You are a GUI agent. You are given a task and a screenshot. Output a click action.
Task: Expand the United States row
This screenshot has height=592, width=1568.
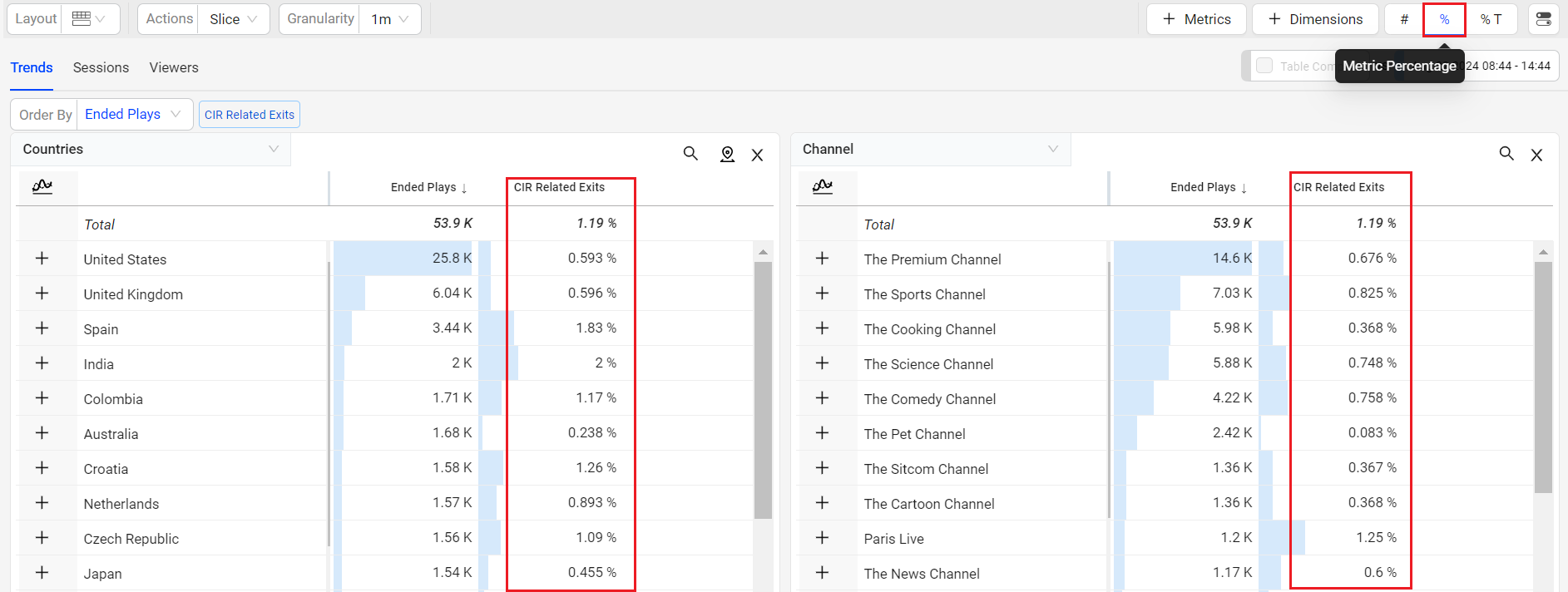click(x=42, y=259)
